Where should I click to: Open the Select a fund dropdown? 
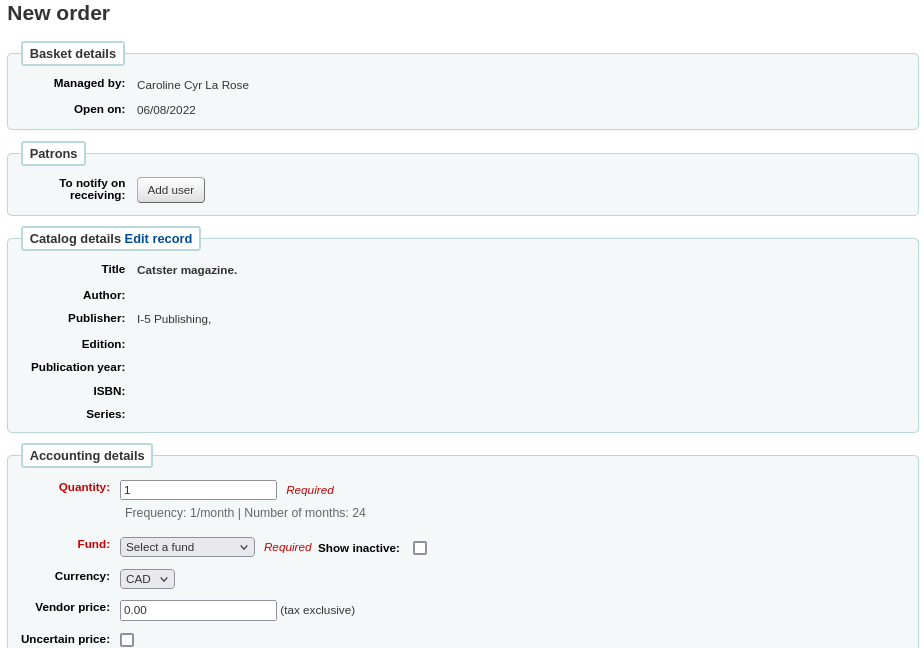(187, 547)
